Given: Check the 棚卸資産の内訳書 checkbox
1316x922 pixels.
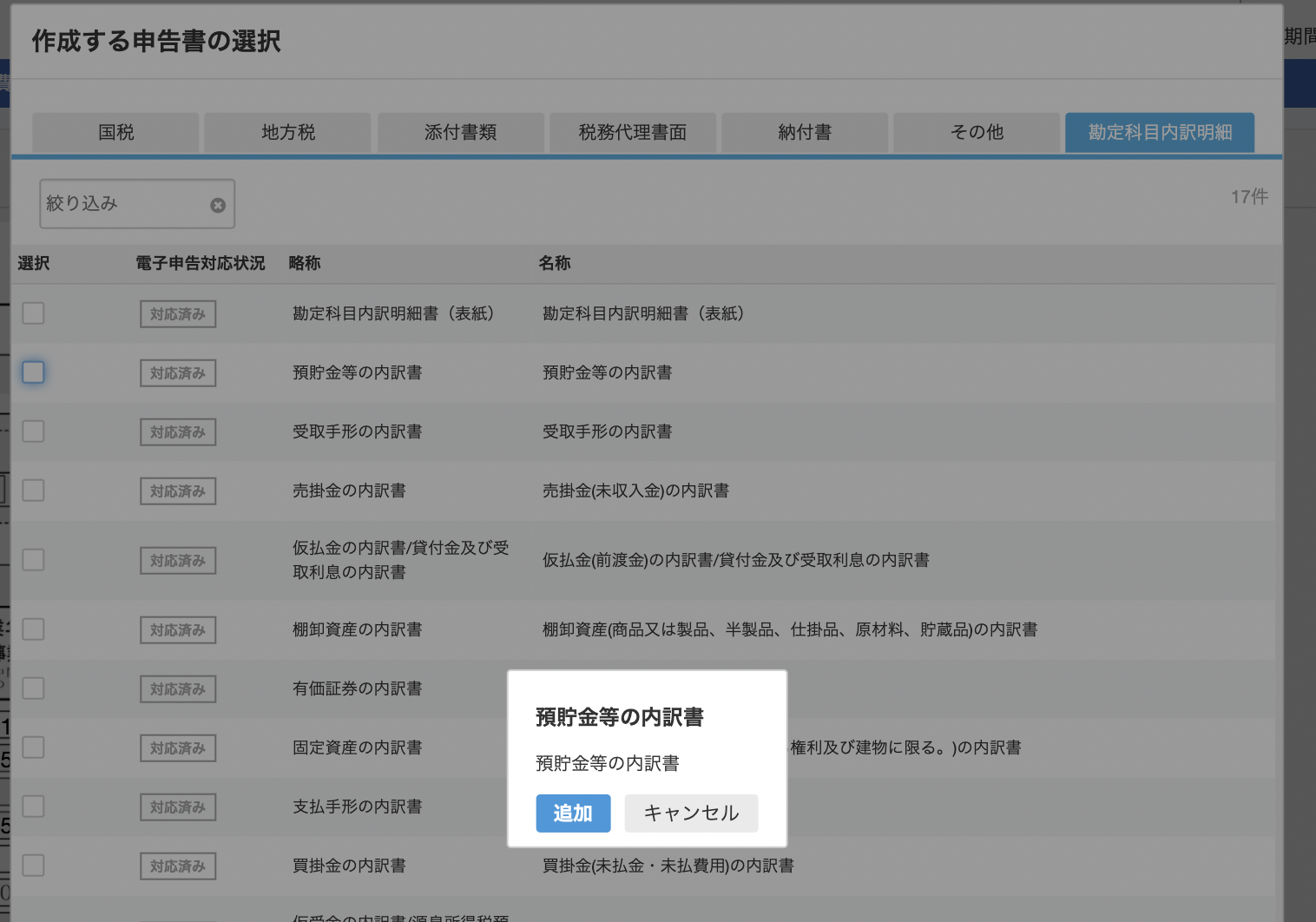Looking at the screenshot, I should click(33, 629).
